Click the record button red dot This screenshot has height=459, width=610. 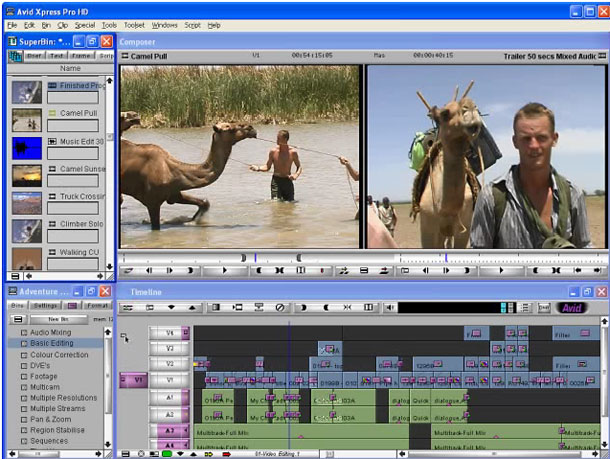[322, 270]
